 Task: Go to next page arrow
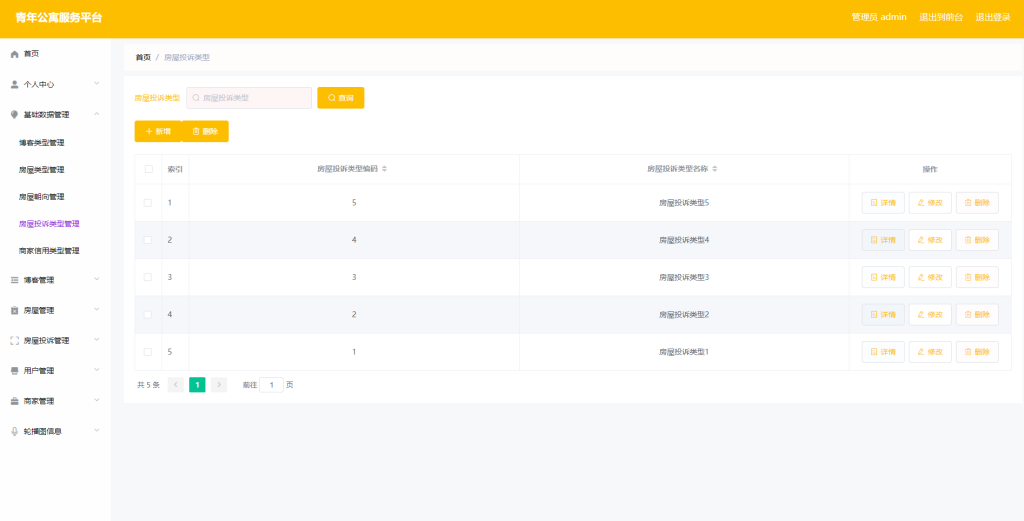click(x=219, y=385)
